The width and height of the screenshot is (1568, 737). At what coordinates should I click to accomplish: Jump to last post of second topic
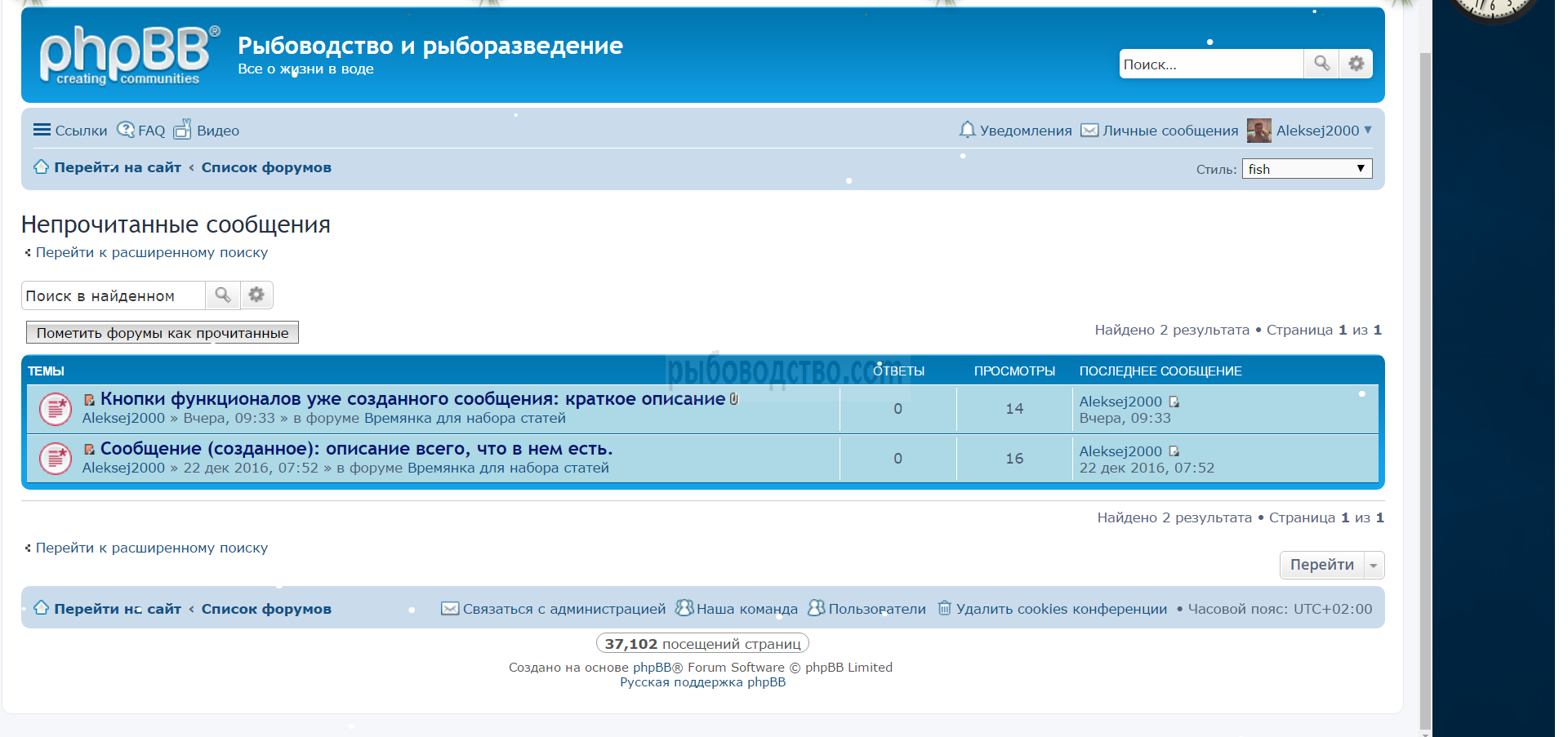1174,451
